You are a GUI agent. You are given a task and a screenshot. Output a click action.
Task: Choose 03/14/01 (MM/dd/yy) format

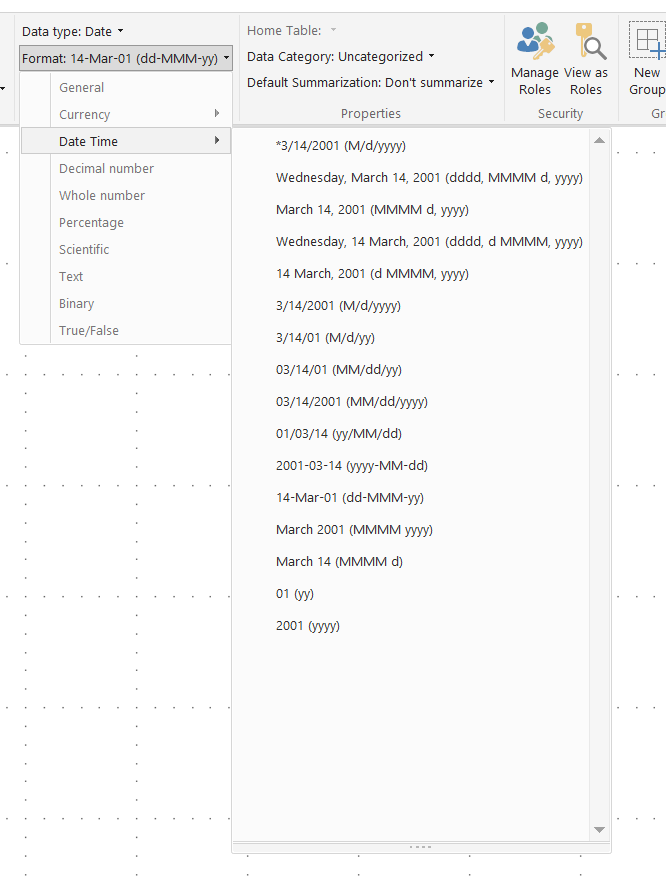412,370
